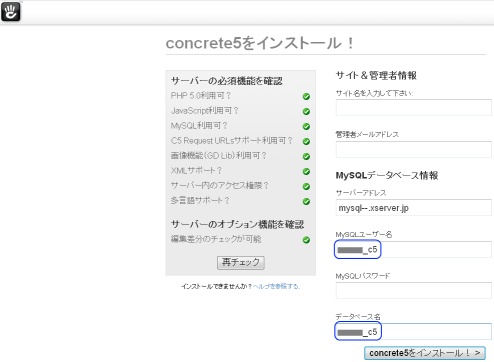Screen dimensions: 494x362
Task: Click 画像機能(GD Lib)利用可？ text
Action: 219,156
